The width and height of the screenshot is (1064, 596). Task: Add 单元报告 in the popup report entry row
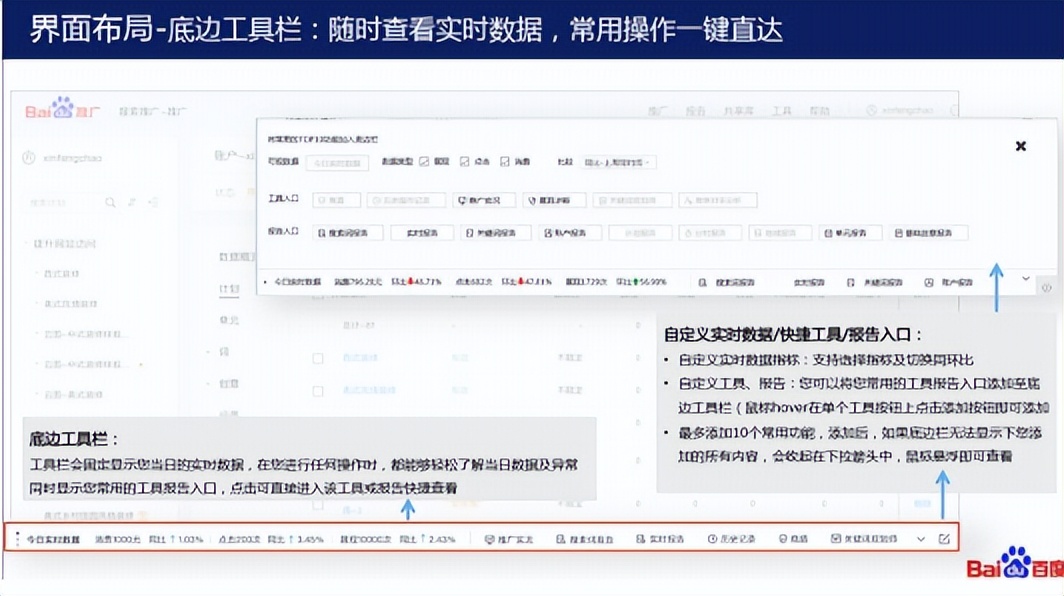850,233
